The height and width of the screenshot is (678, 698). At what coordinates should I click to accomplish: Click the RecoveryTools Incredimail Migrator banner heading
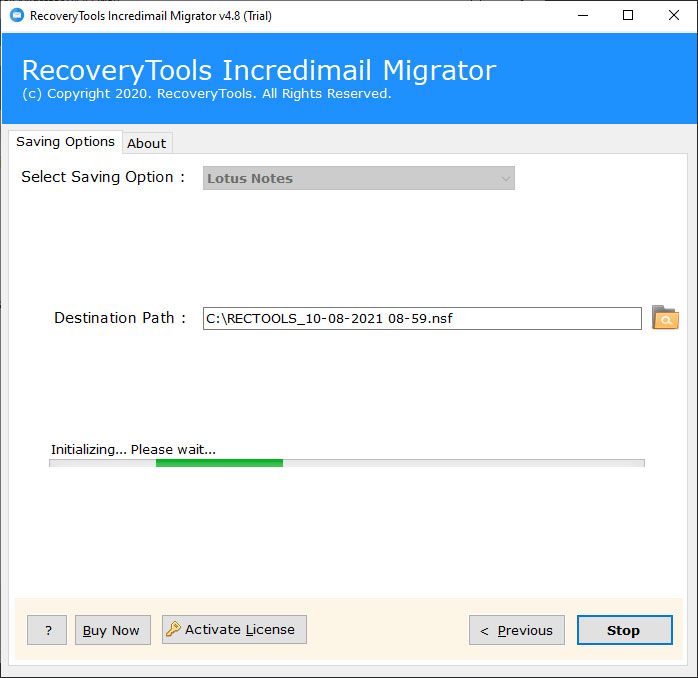click(x=259, y=70)
